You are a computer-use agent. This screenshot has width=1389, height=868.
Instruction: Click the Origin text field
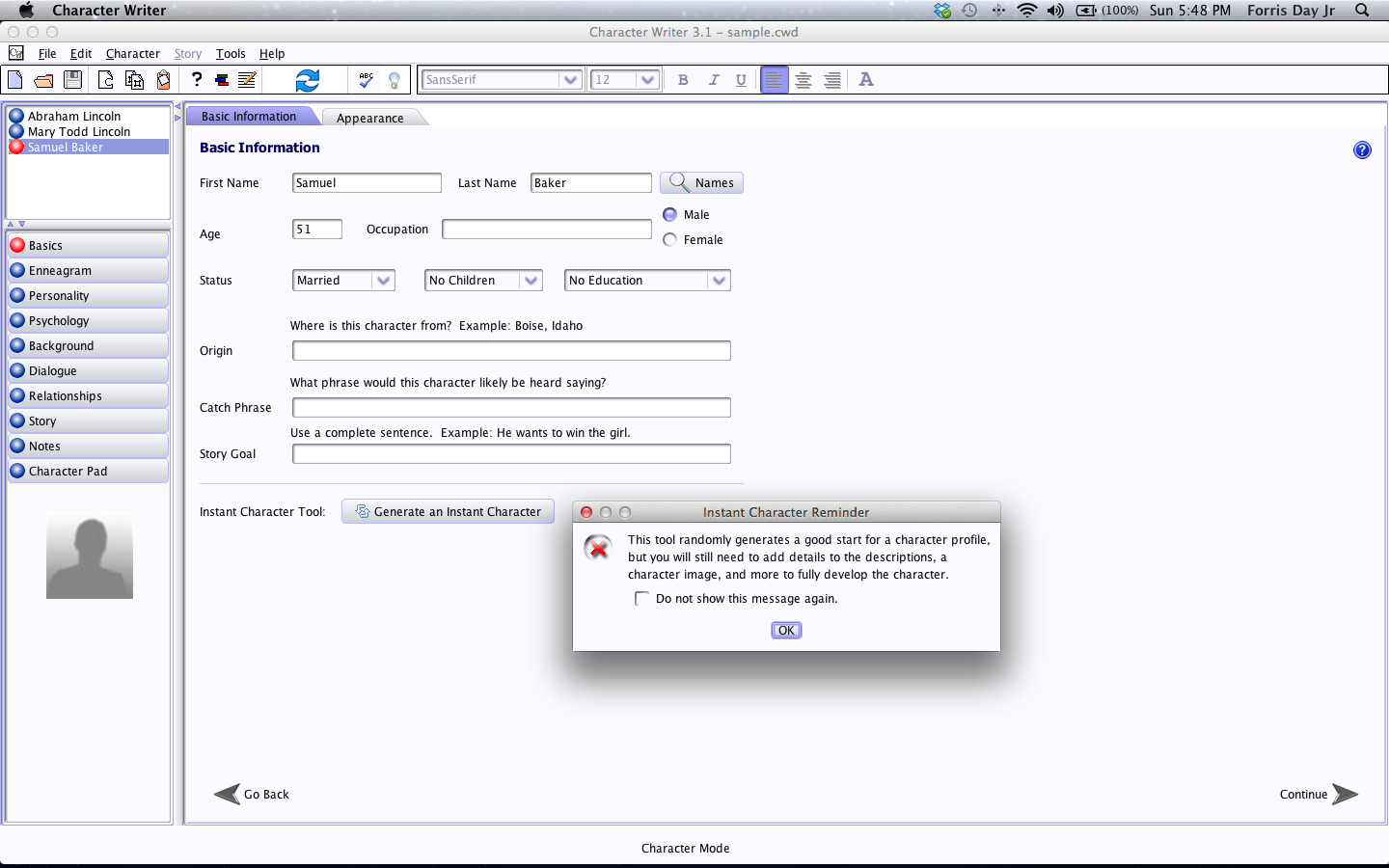click(x=511, y=351)
